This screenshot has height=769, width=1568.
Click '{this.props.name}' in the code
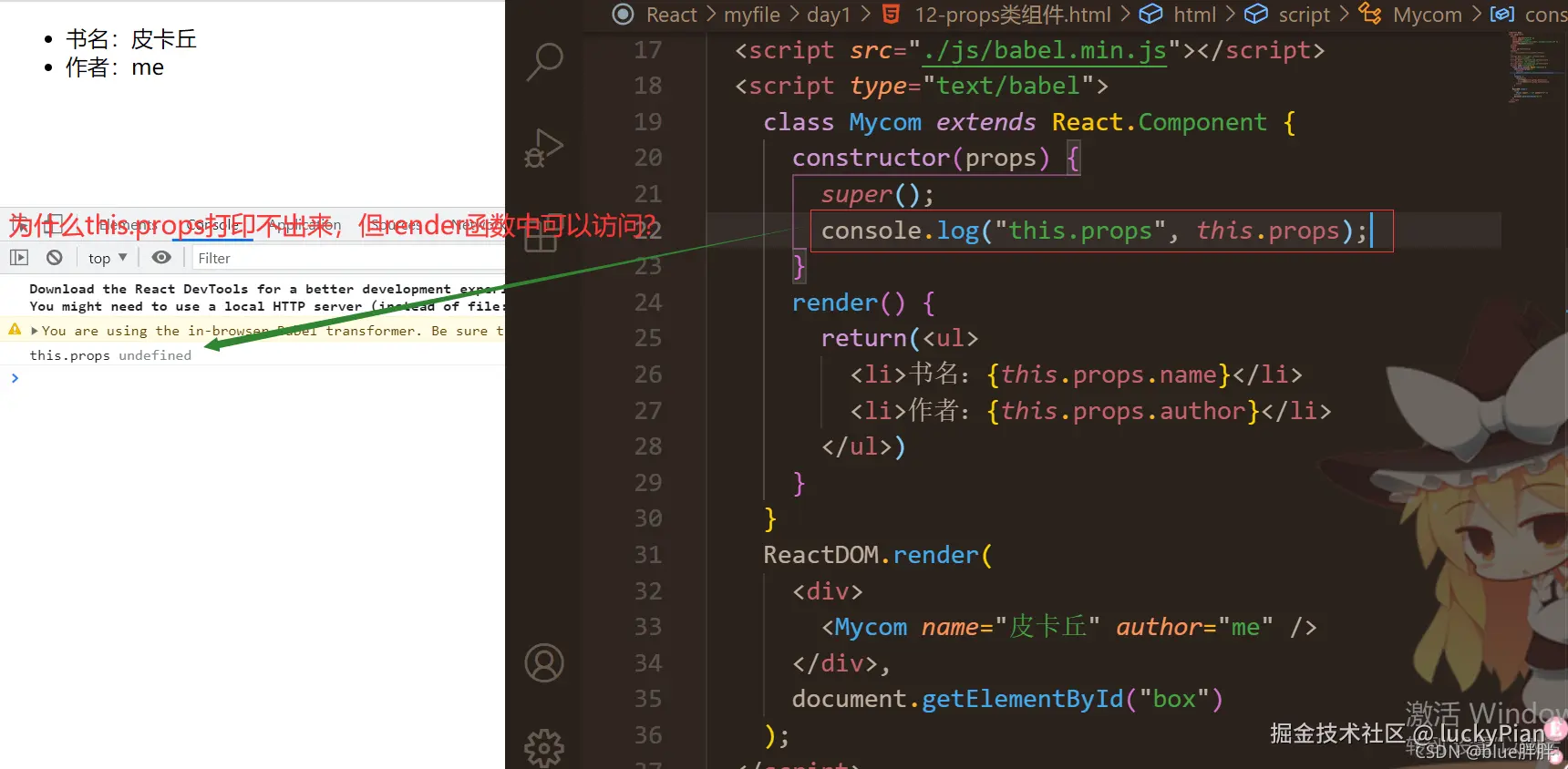pyautogui.click(x=1109, y=374)
